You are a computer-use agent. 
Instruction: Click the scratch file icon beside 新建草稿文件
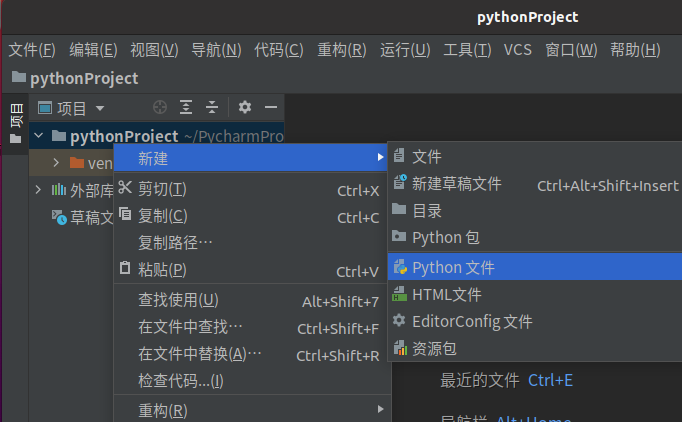coord(400,181)
